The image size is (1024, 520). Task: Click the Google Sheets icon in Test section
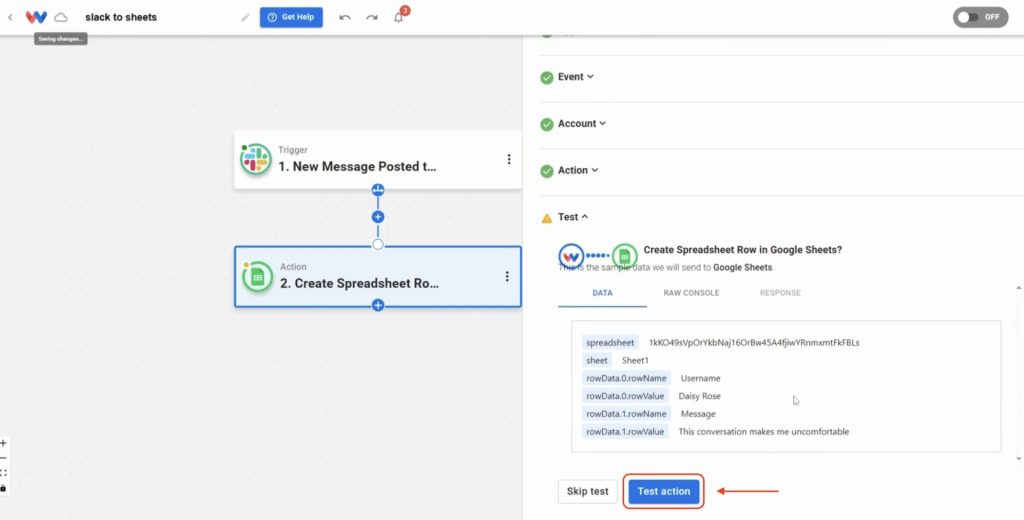click(x=624, y=255)
